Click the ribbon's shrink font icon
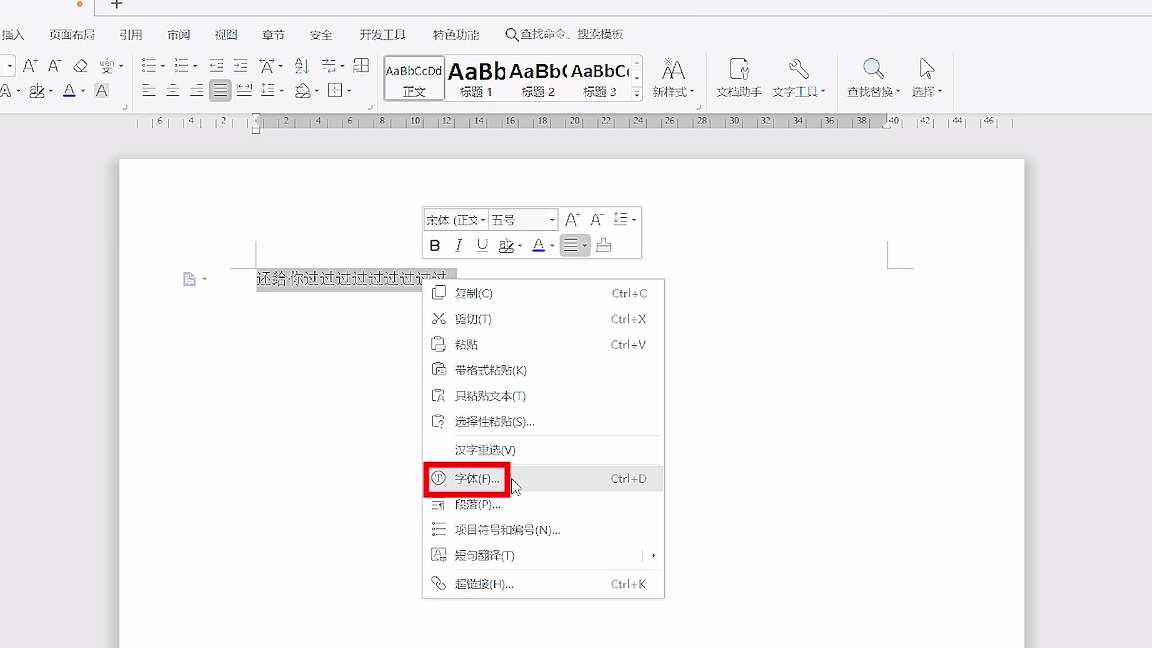 (54, 65)
